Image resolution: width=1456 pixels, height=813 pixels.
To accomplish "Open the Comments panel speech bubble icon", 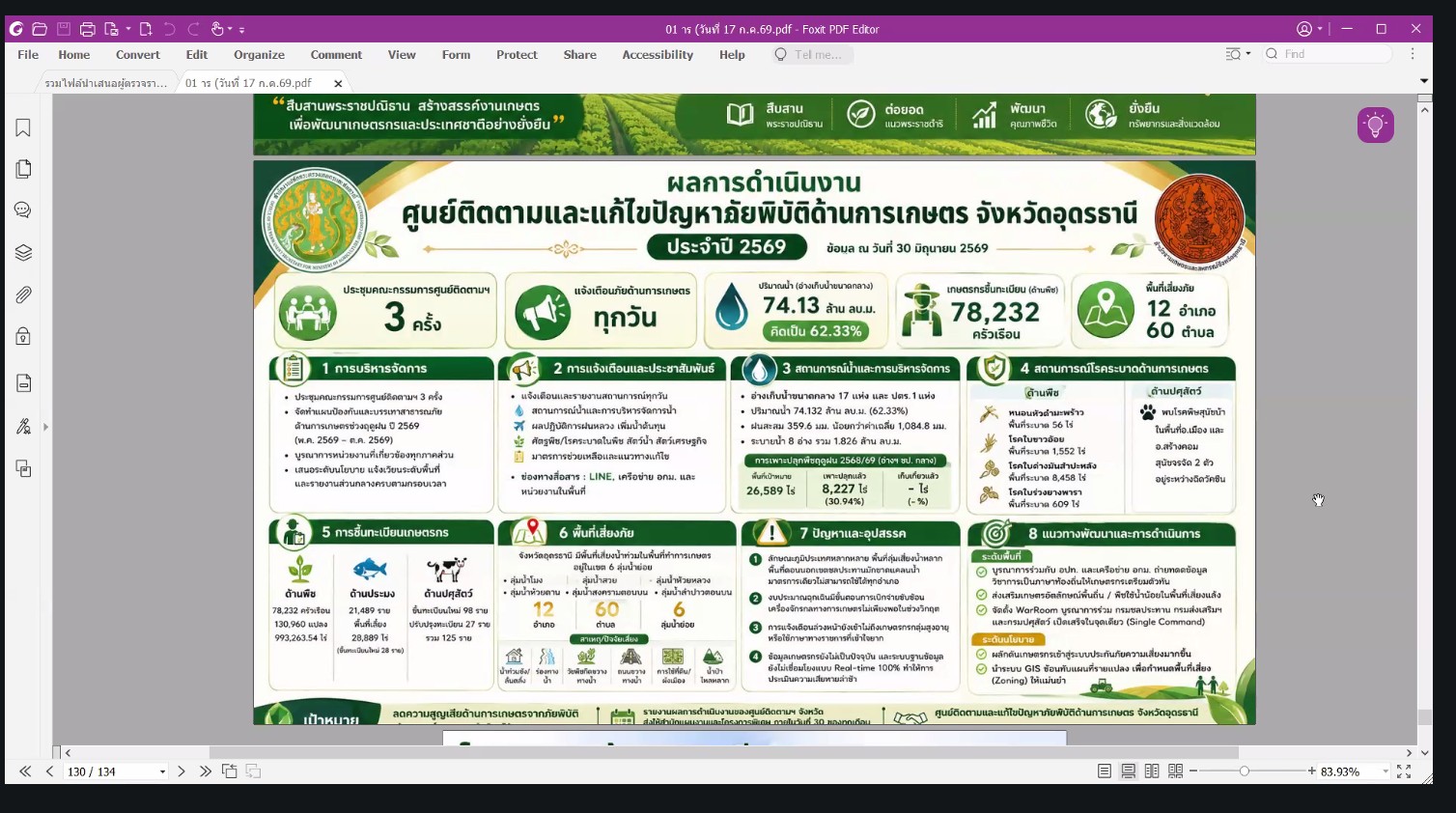I will click(23, 210).
